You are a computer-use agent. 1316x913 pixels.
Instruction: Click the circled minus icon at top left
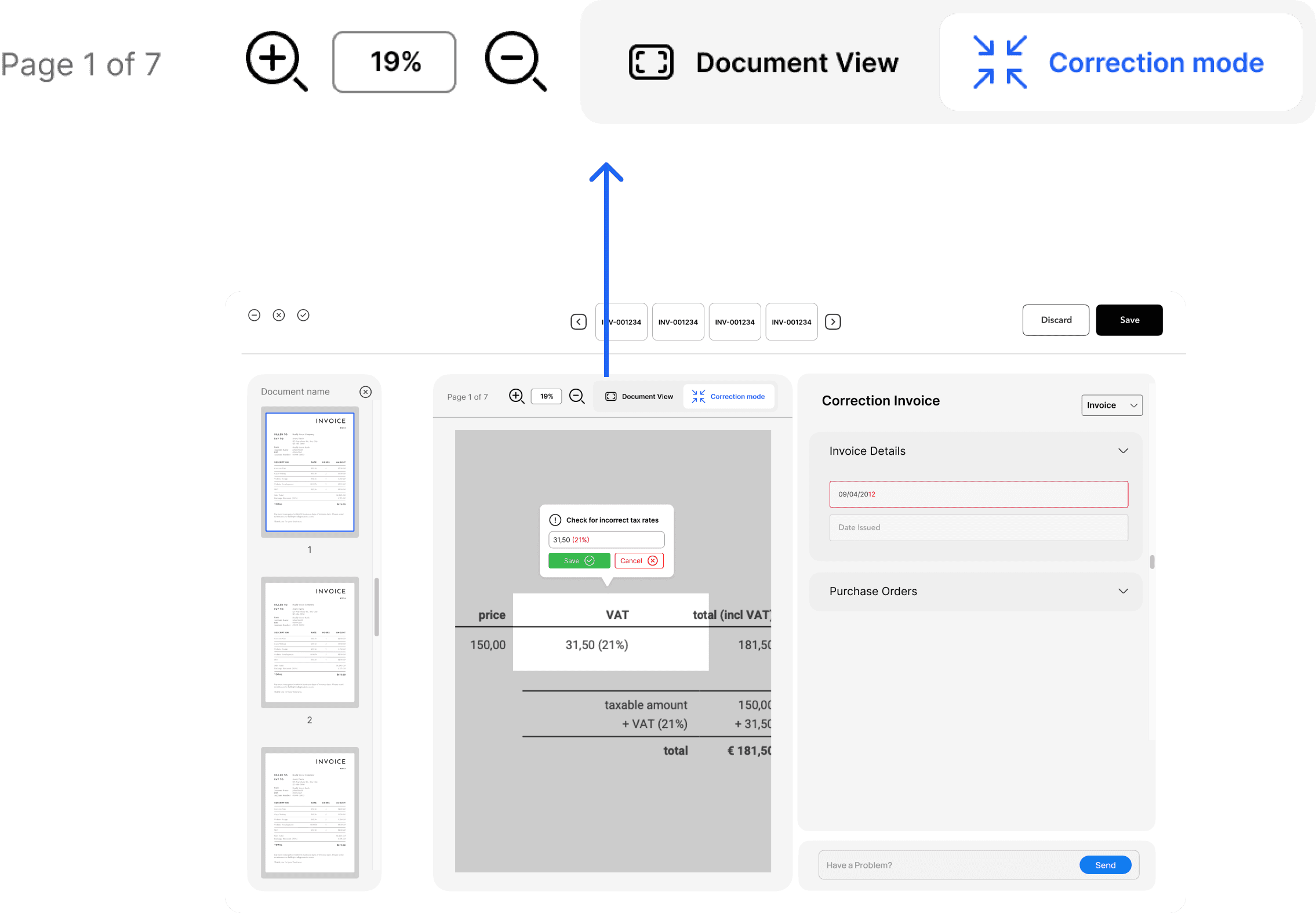(254, 315)
